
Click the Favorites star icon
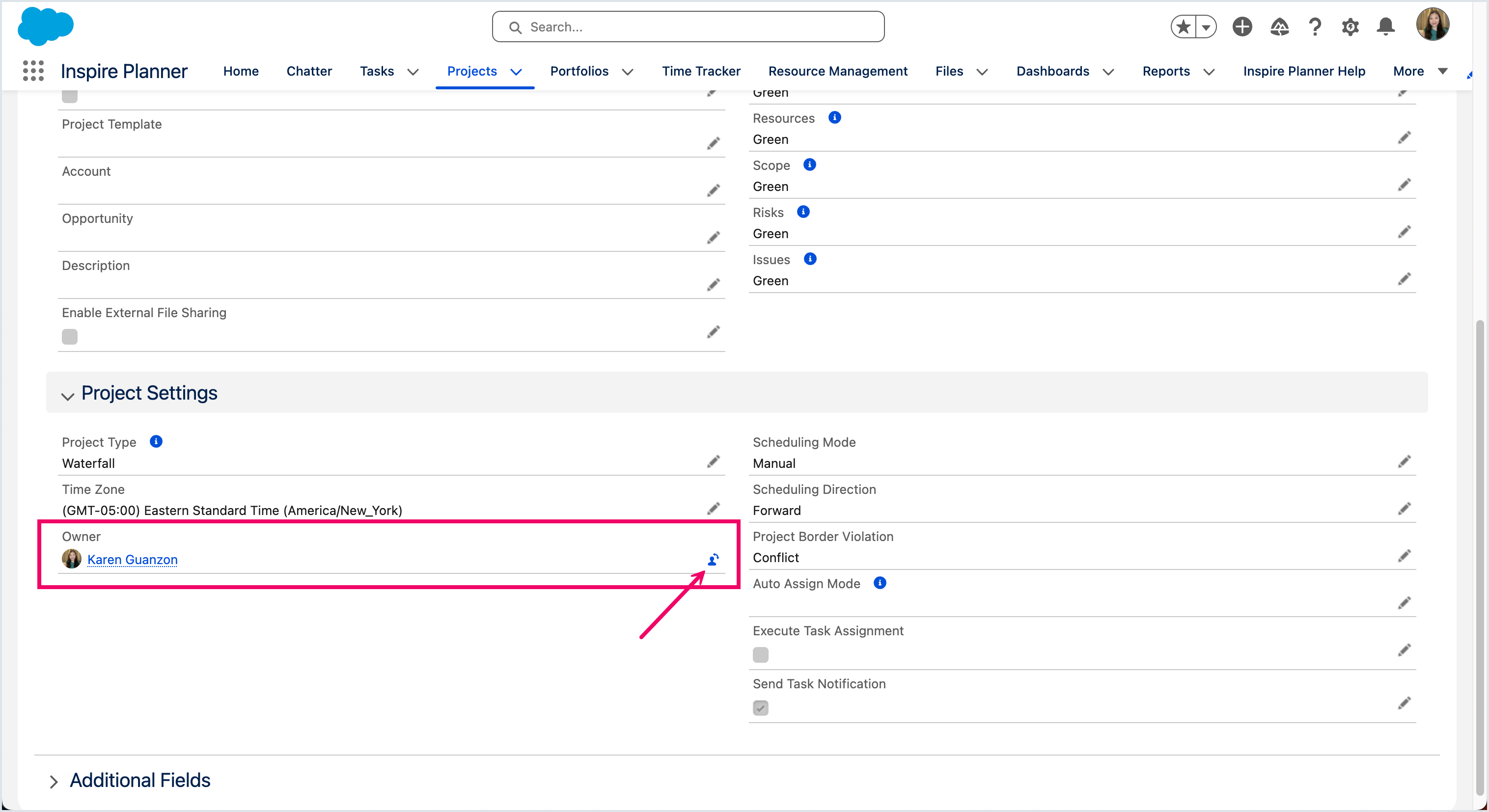[x=1183, y=27]
